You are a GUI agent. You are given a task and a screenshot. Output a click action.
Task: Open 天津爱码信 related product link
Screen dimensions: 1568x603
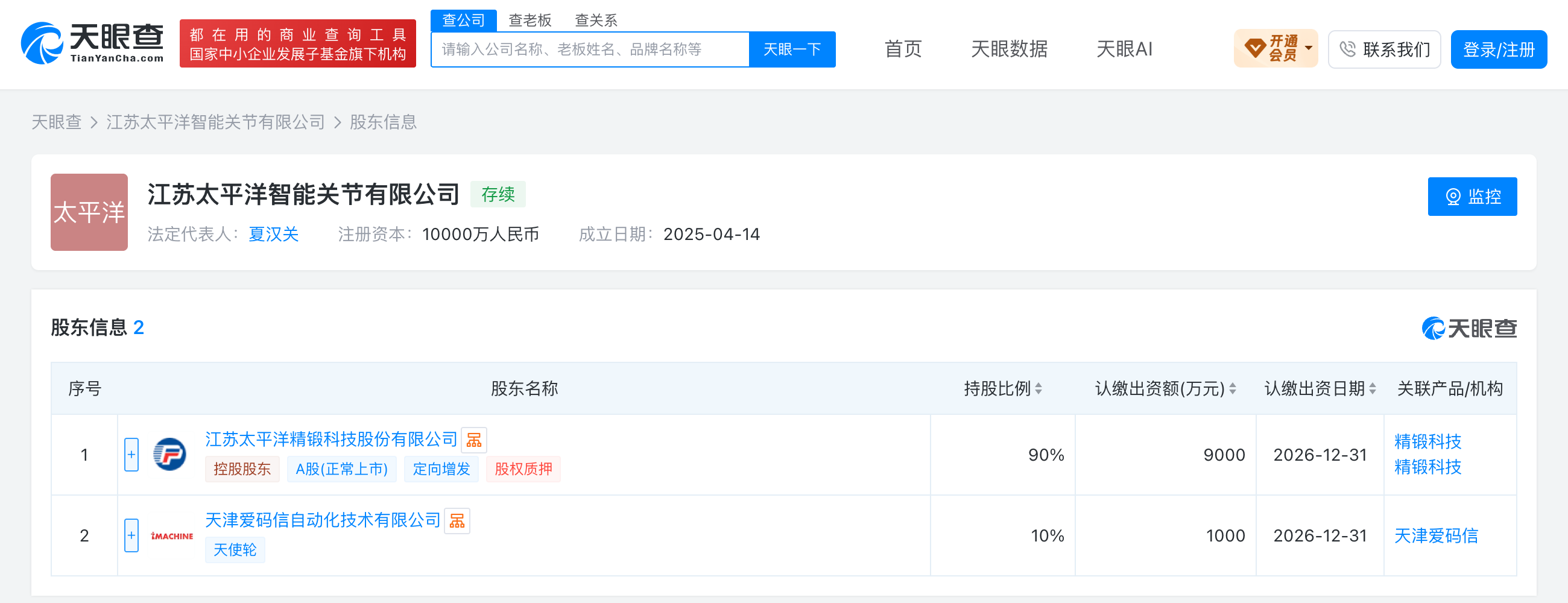pyautogui.click(x=1436, y=535)
